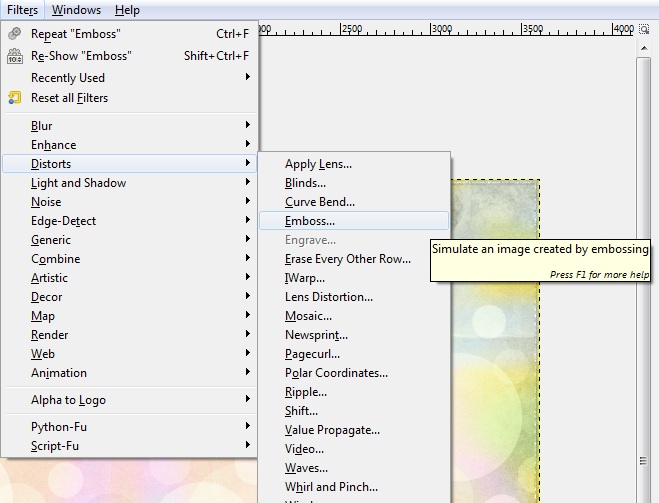659x503 pixels.
Task: Open the Distorts submenu
Action: [129, 163]
